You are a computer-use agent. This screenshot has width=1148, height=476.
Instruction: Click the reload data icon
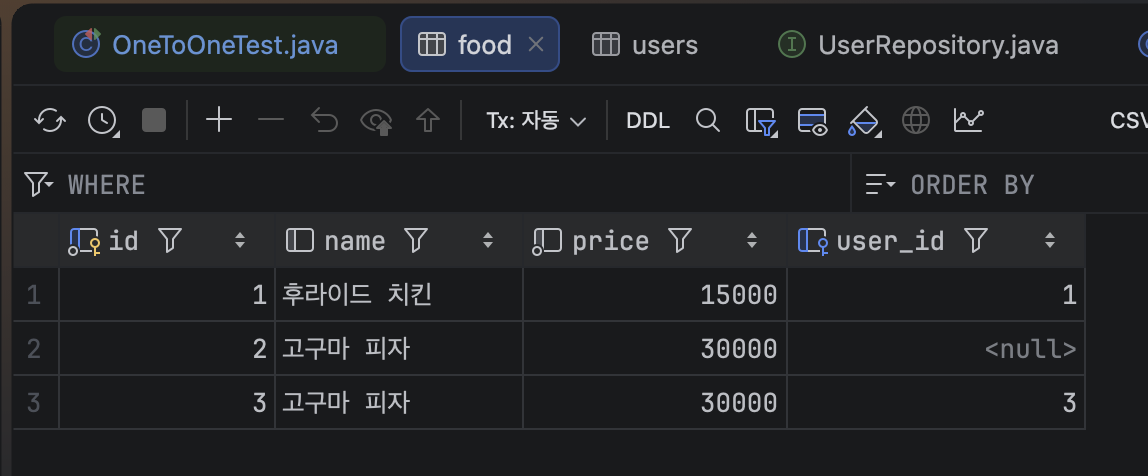point(50,120)
